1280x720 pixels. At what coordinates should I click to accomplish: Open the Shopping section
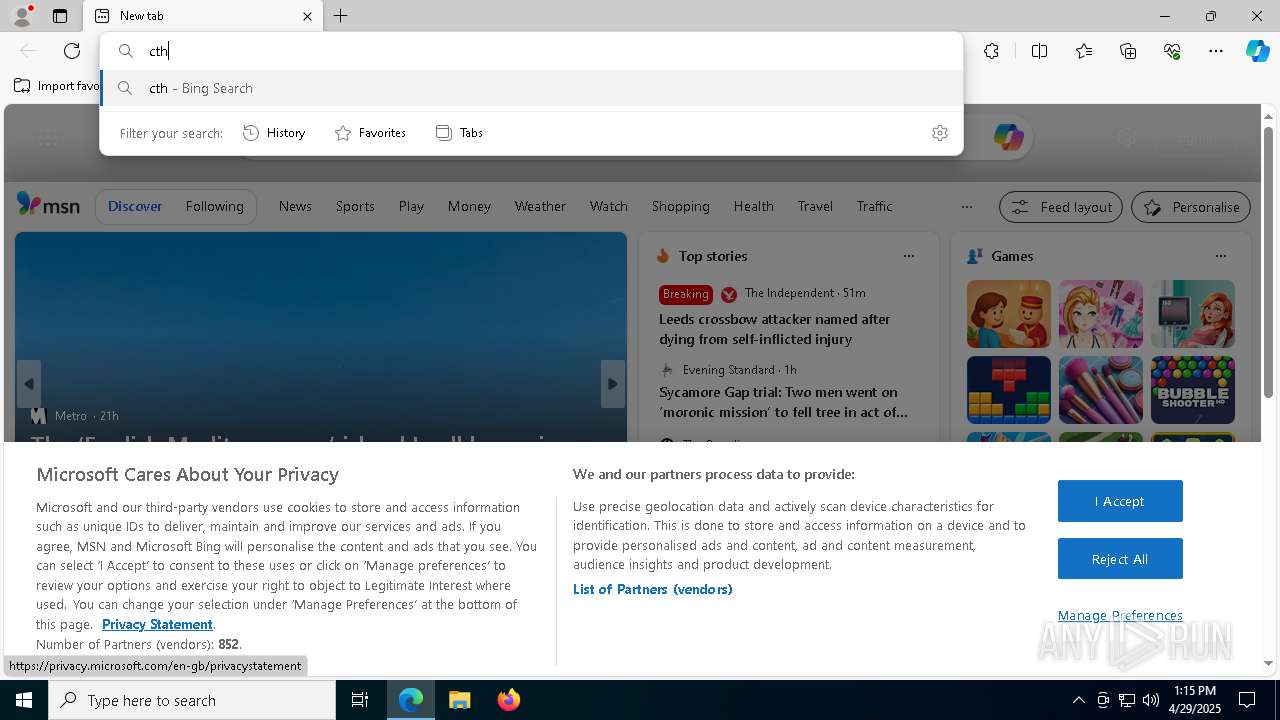click(x=680, y=206)
